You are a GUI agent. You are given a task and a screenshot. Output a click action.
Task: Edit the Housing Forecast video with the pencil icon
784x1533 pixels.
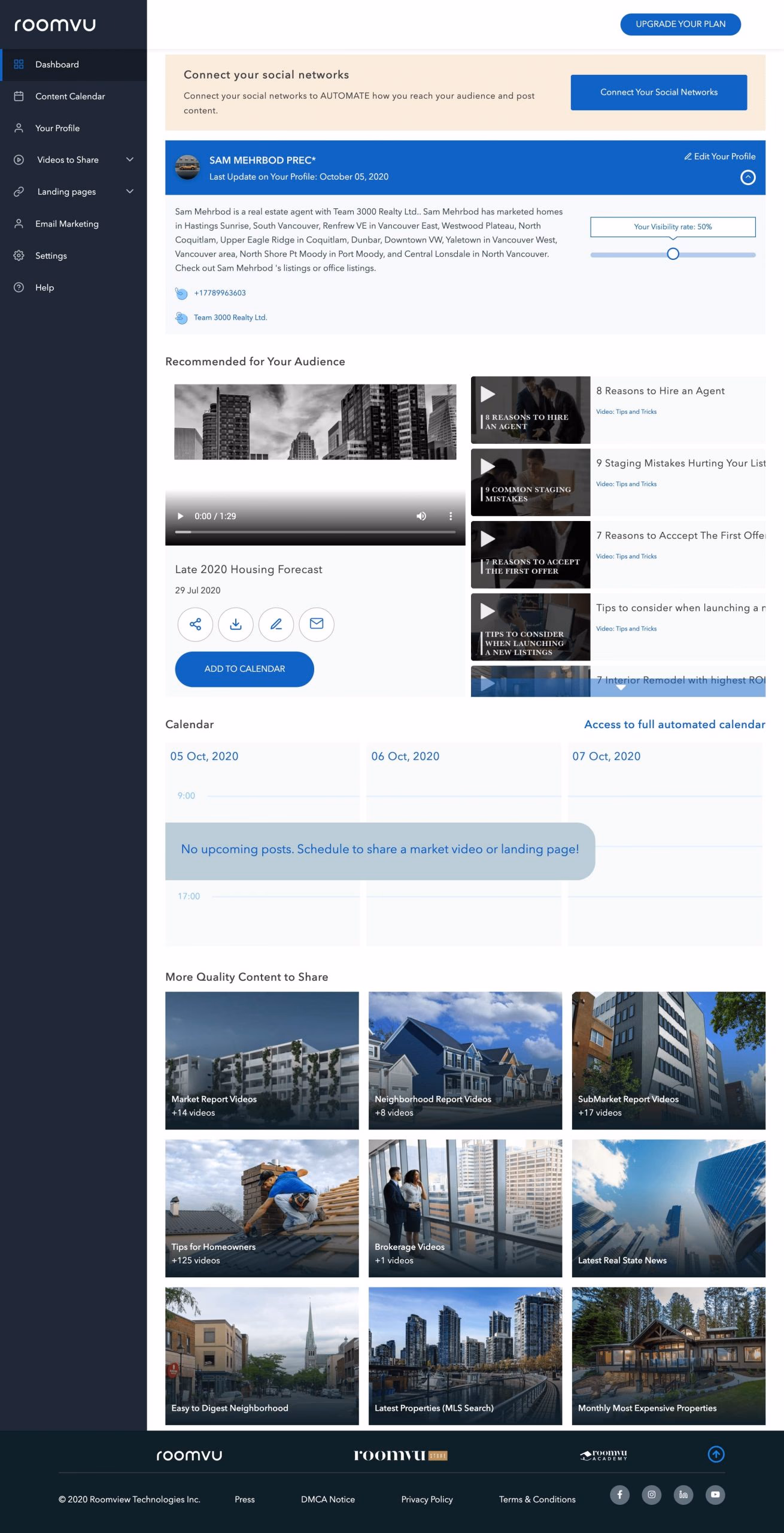tap(276, 625)
